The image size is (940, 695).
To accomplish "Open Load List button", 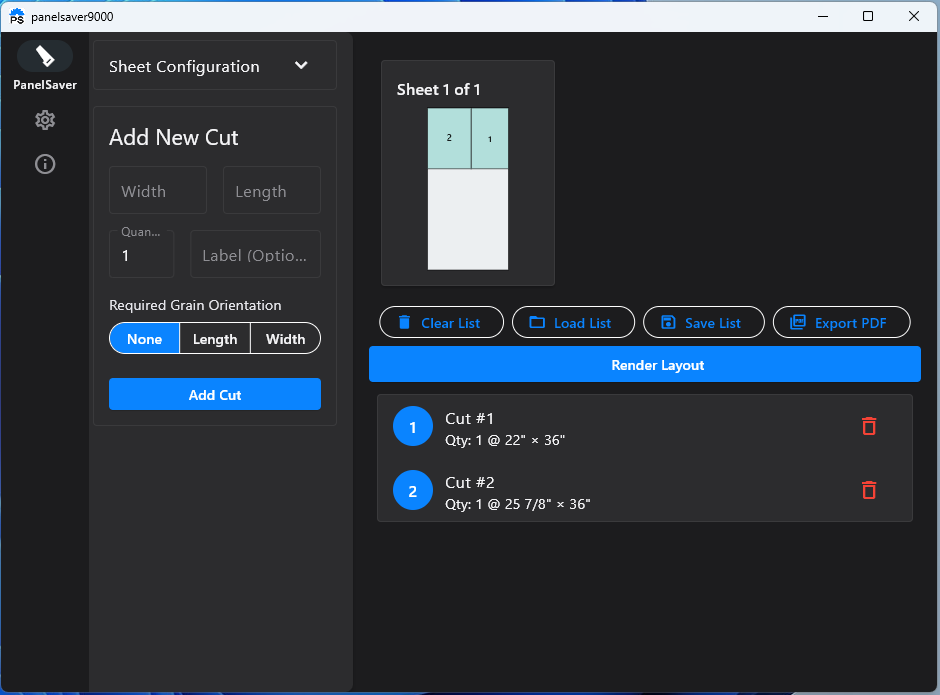I will click(573, 323).
